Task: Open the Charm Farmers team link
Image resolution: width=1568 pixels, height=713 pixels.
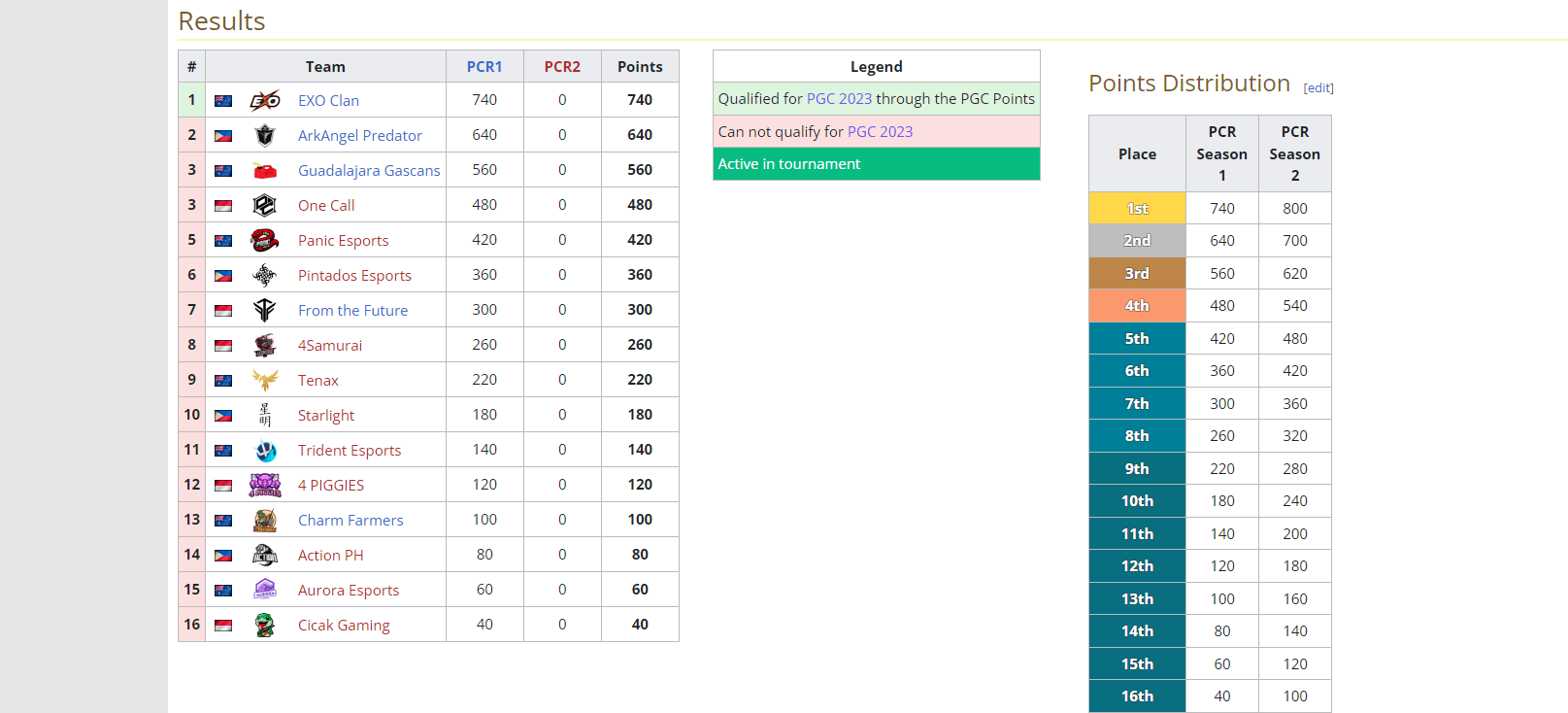Action: click(350, 521)
